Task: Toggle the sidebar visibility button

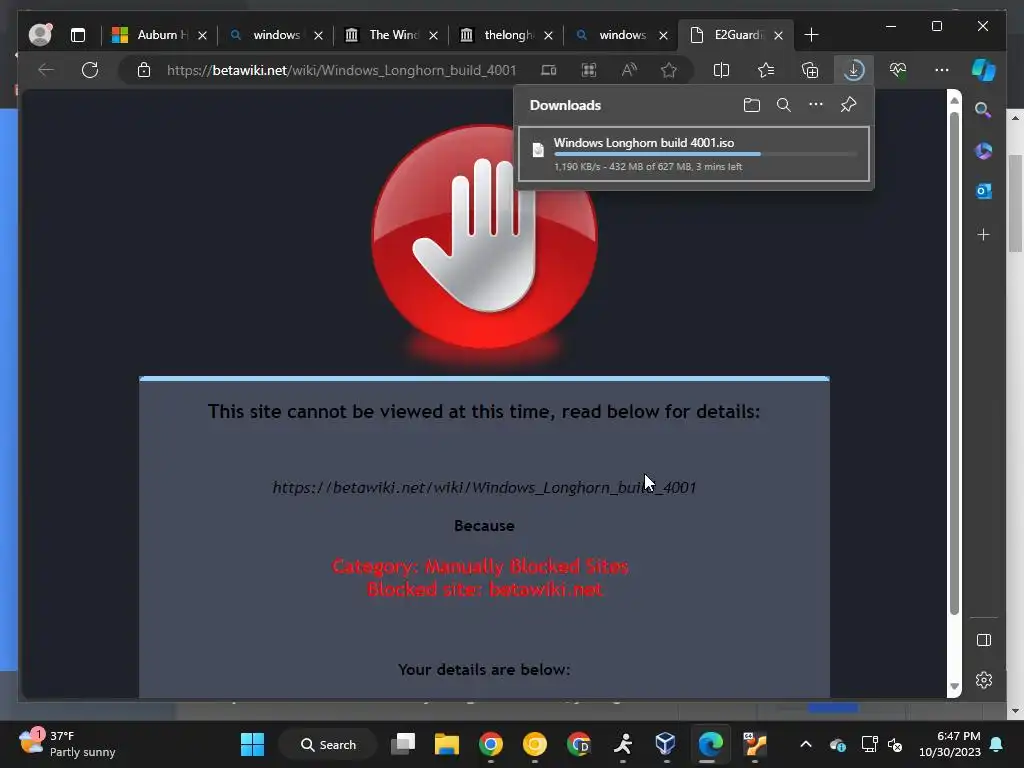Action: (984, 640)
